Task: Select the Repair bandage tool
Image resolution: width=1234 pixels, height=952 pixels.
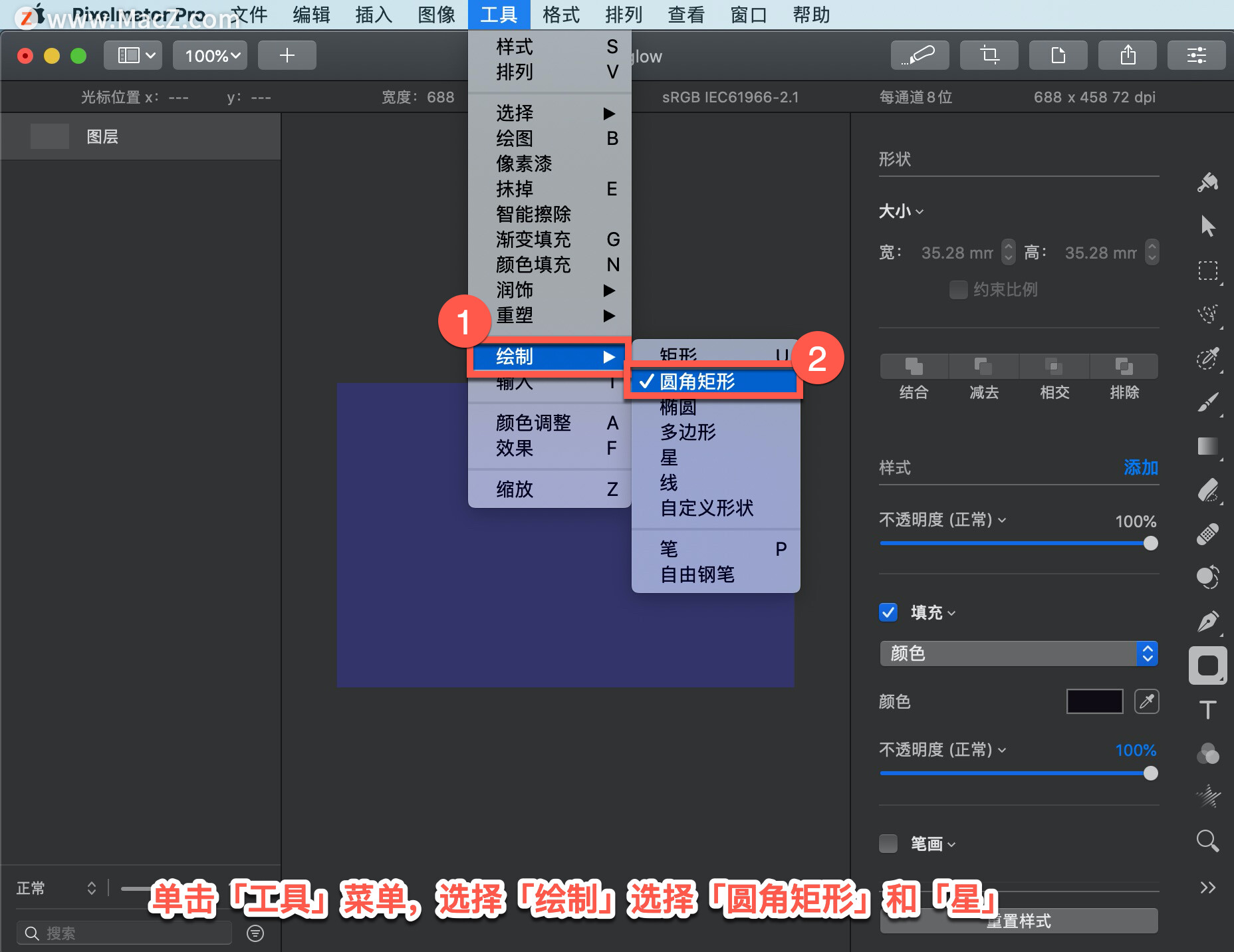Action: point(1208,534)
